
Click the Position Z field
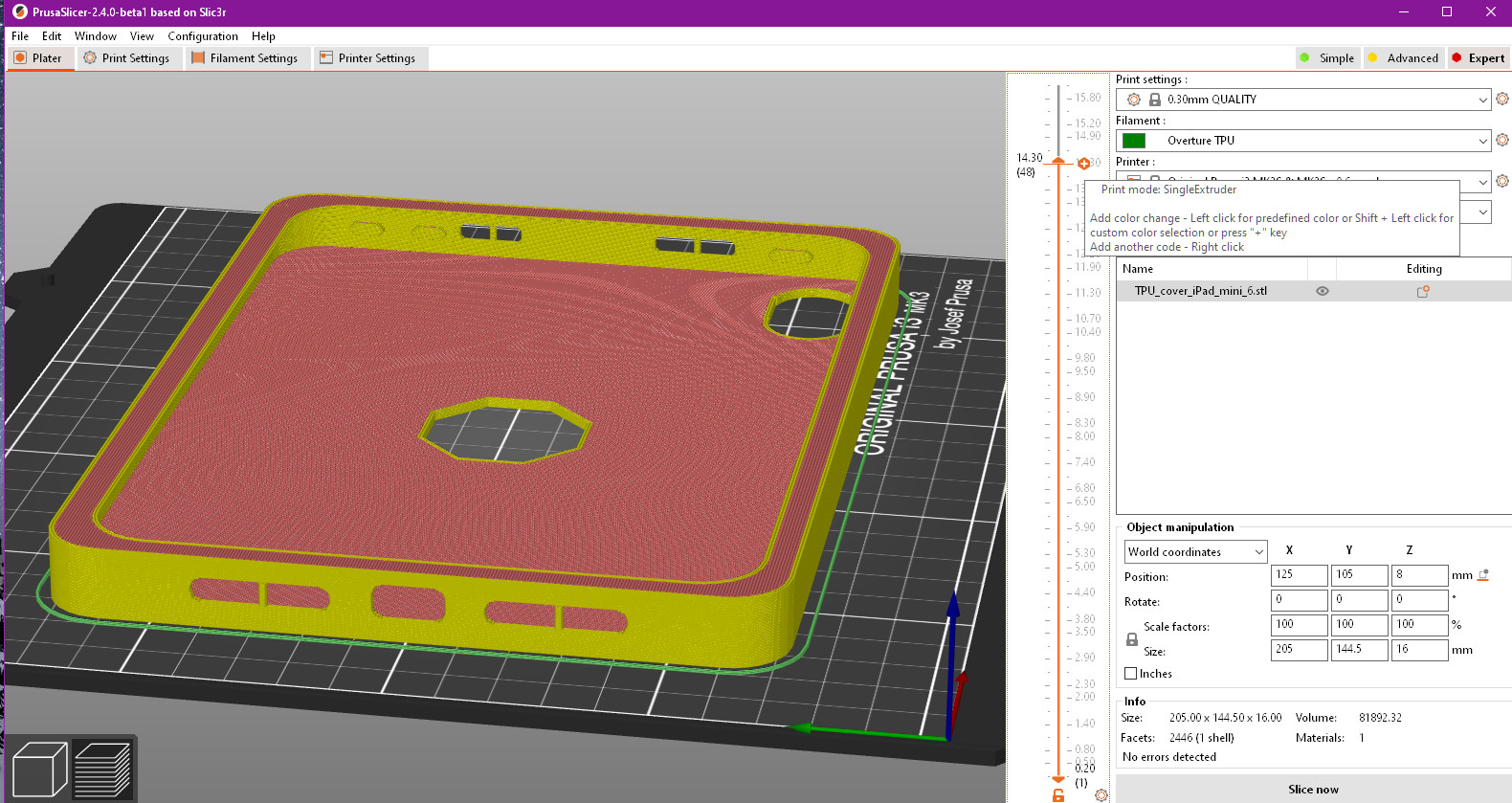(x=1419, y=575)
